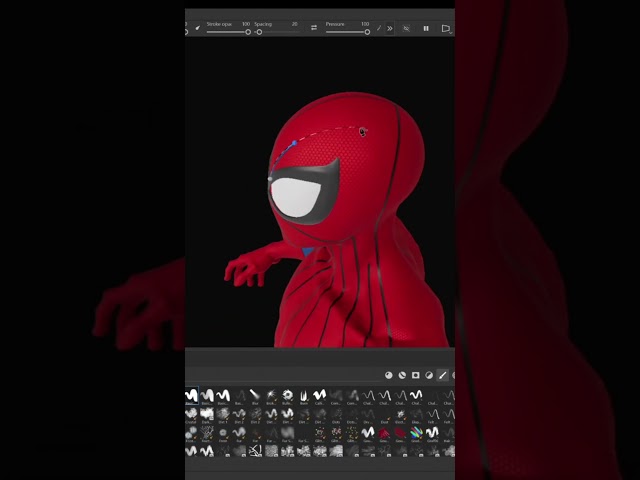The image size is (640, 480).
Task: Filter shelf by square alpha icon
Action: [x=416, y=375]
